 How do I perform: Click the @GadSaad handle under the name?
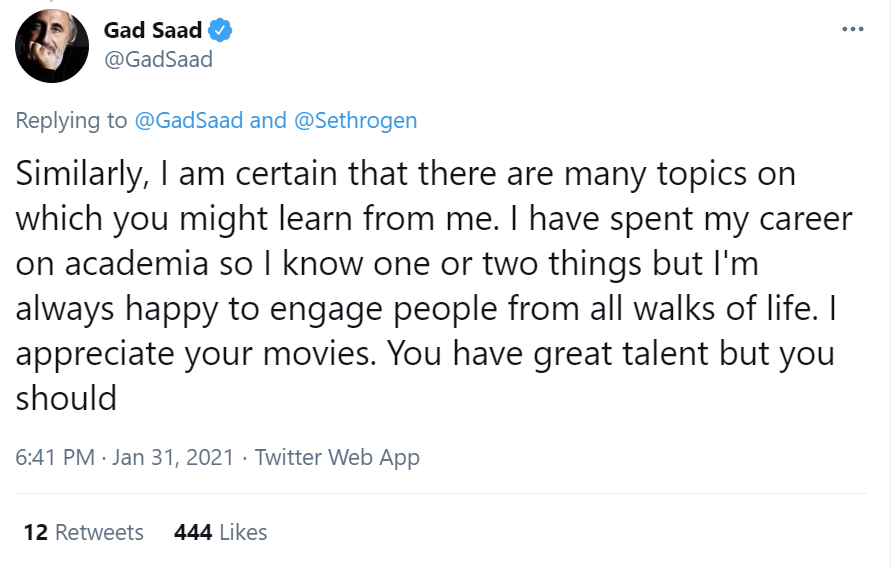click(158, 59)
